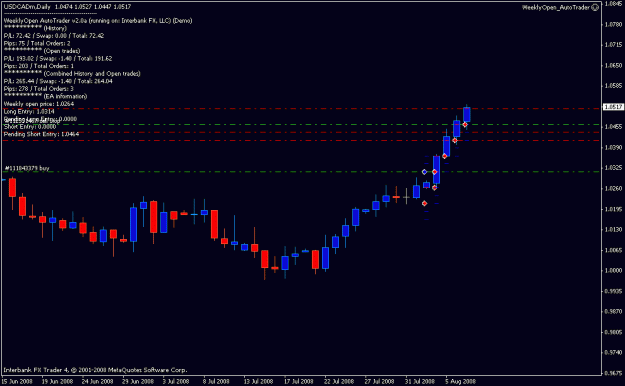Screen dimensions: 625x386
Task: Click the P/L: 72.42 history line
Action: tap(54, 36)
